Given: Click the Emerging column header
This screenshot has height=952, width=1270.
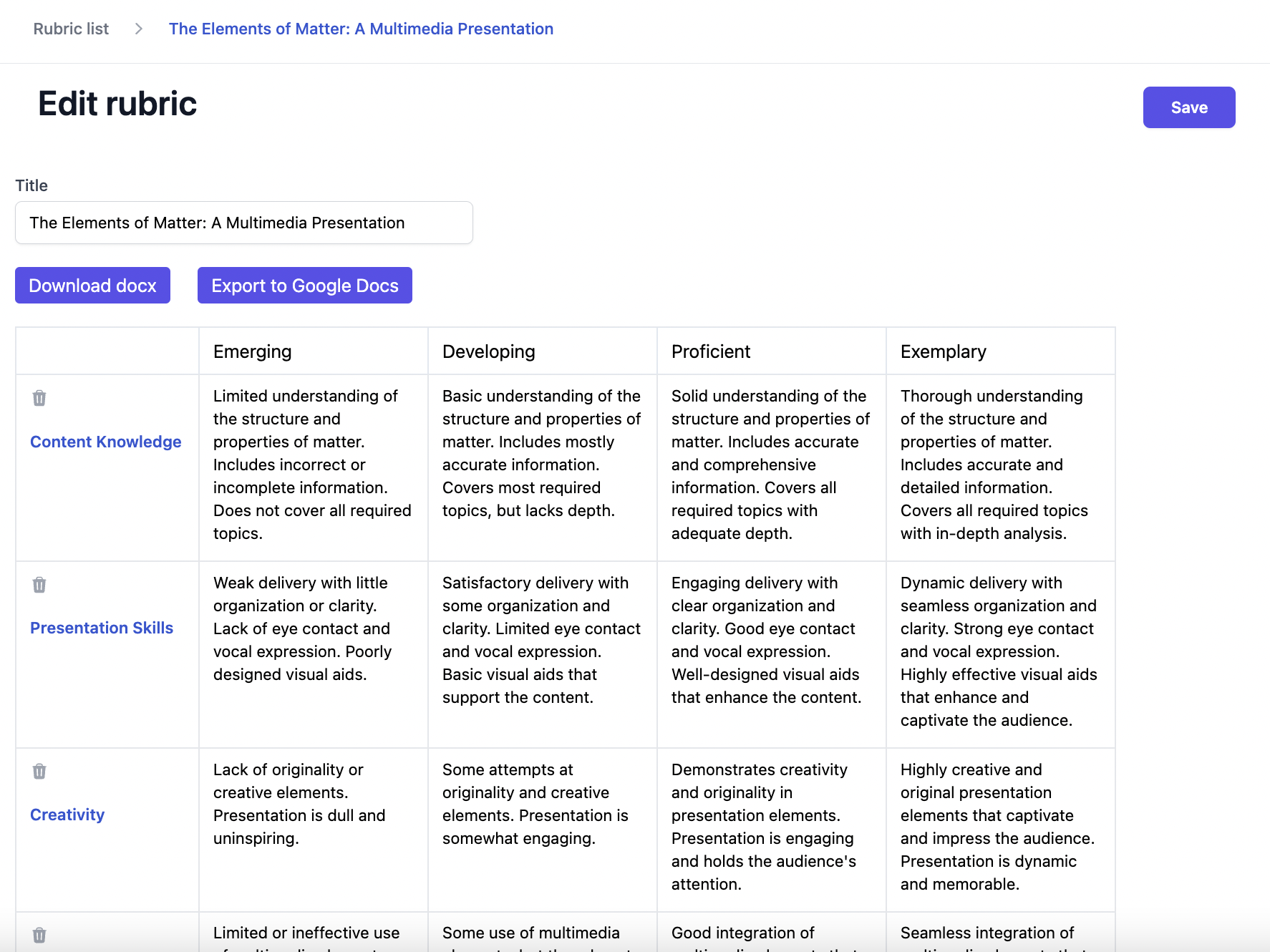Looking at the screenshot, I should (x=252, y=351).
